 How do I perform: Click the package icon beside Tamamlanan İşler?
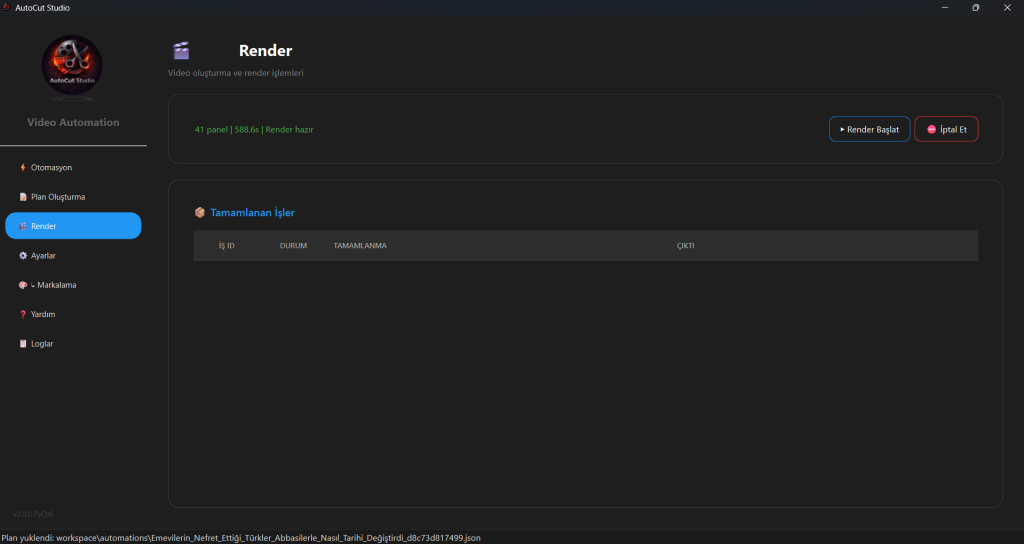coord(200,213)
